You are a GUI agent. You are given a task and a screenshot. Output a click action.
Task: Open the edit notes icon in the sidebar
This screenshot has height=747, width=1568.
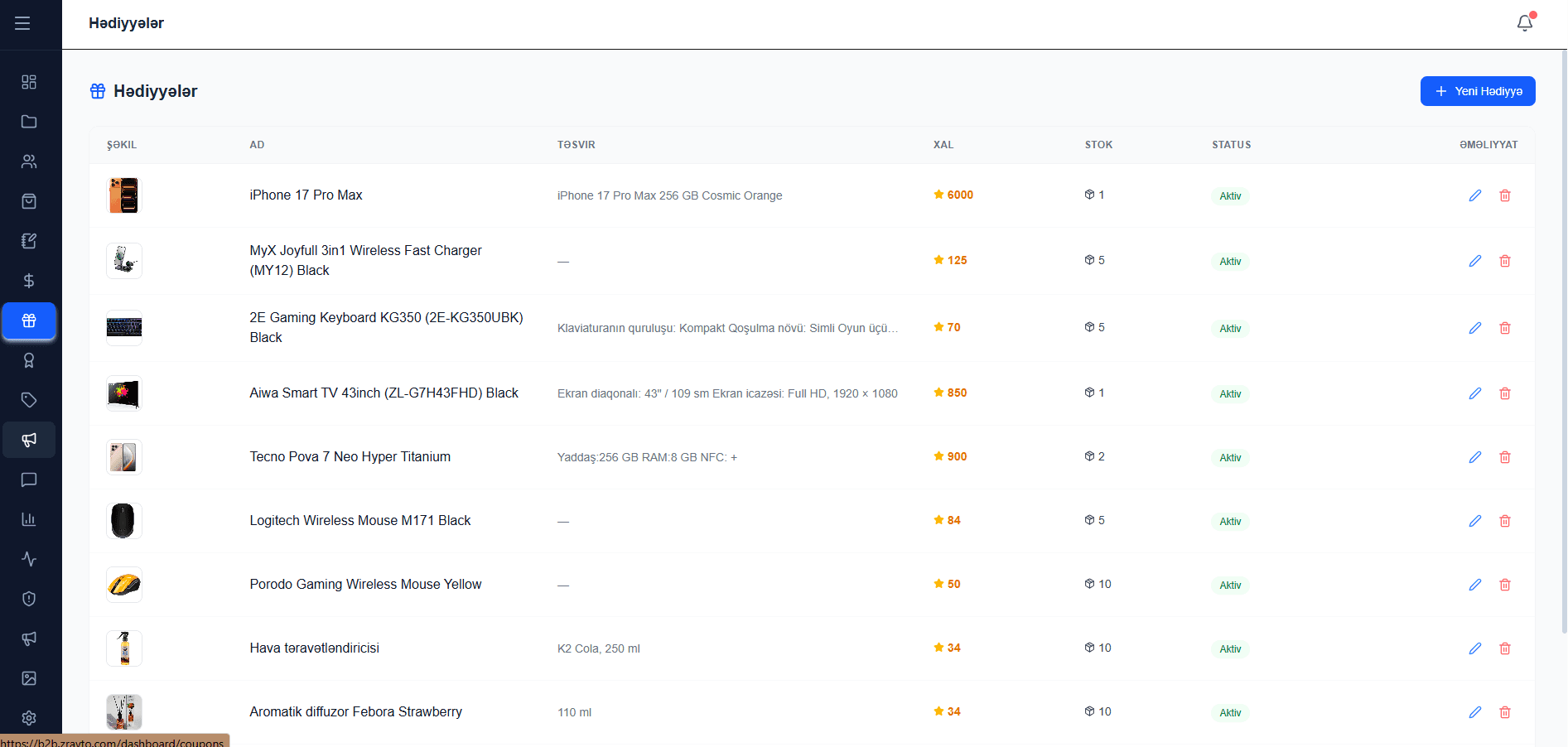pyautogui.click(x=29, y=241)
